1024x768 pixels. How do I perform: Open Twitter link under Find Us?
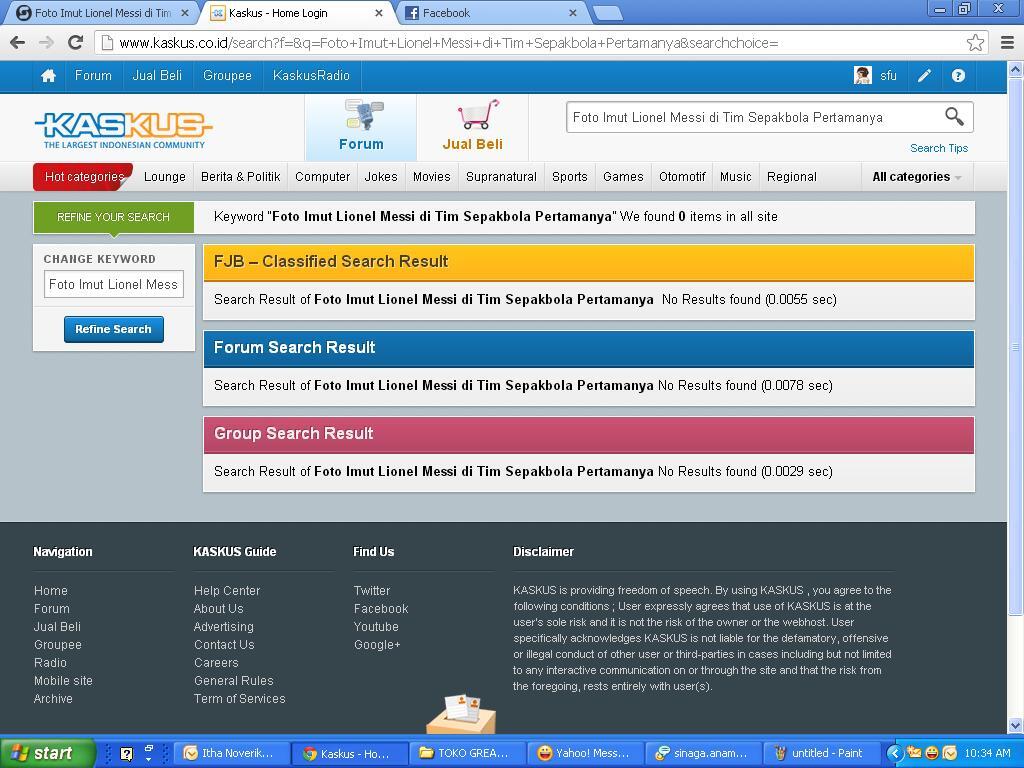tap(372, 590)
